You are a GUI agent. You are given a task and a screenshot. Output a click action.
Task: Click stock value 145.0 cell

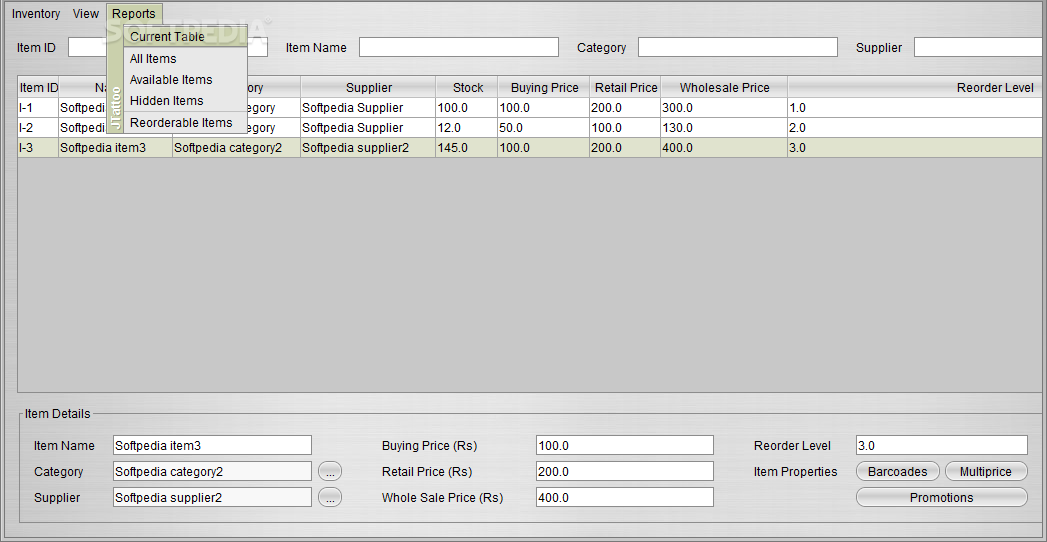tap(467, 148)
